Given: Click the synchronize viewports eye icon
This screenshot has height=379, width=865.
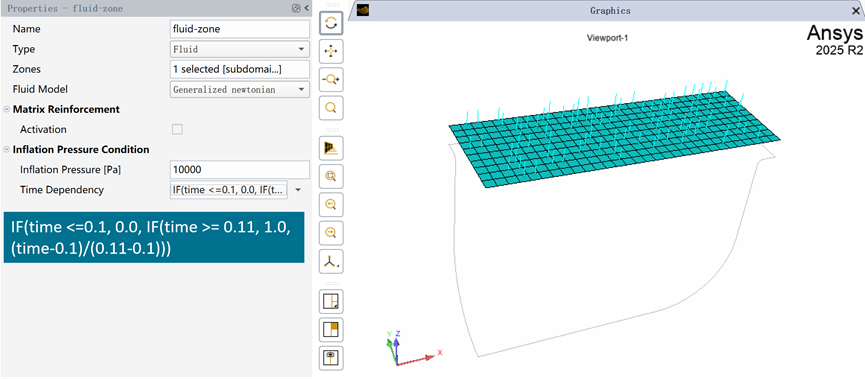Looking at the screenshot, I should 331,357.
